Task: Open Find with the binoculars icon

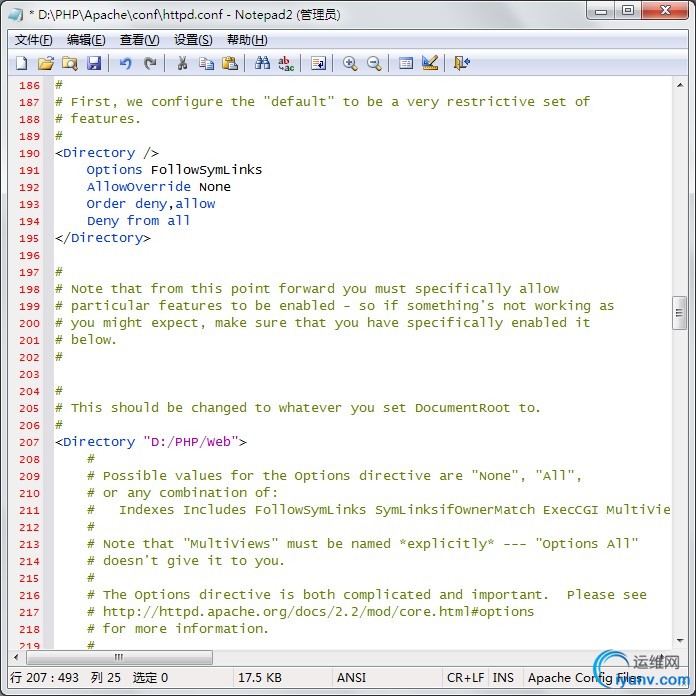Action: [x=262, y=63]
